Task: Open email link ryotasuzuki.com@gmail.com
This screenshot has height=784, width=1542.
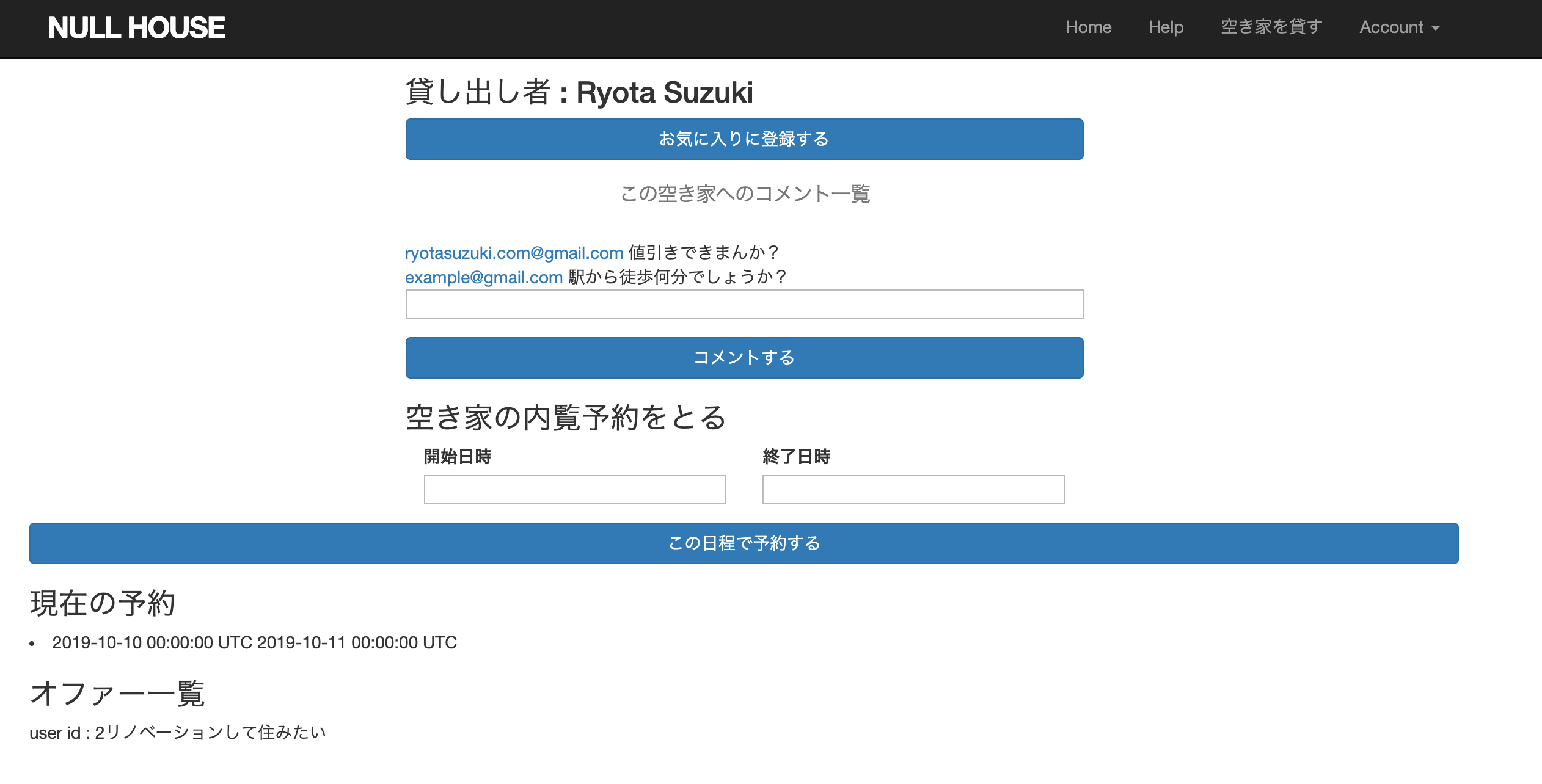Action: click(513, 253)
